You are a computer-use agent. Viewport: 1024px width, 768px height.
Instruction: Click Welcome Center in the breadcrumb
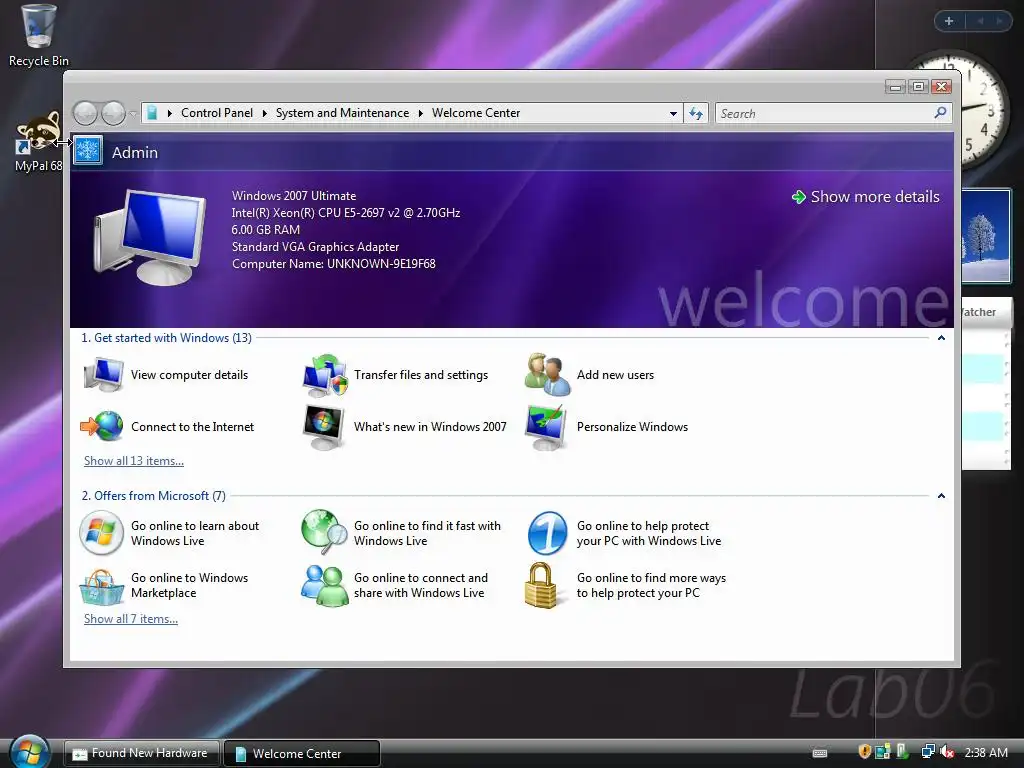[x=476, y=113]
